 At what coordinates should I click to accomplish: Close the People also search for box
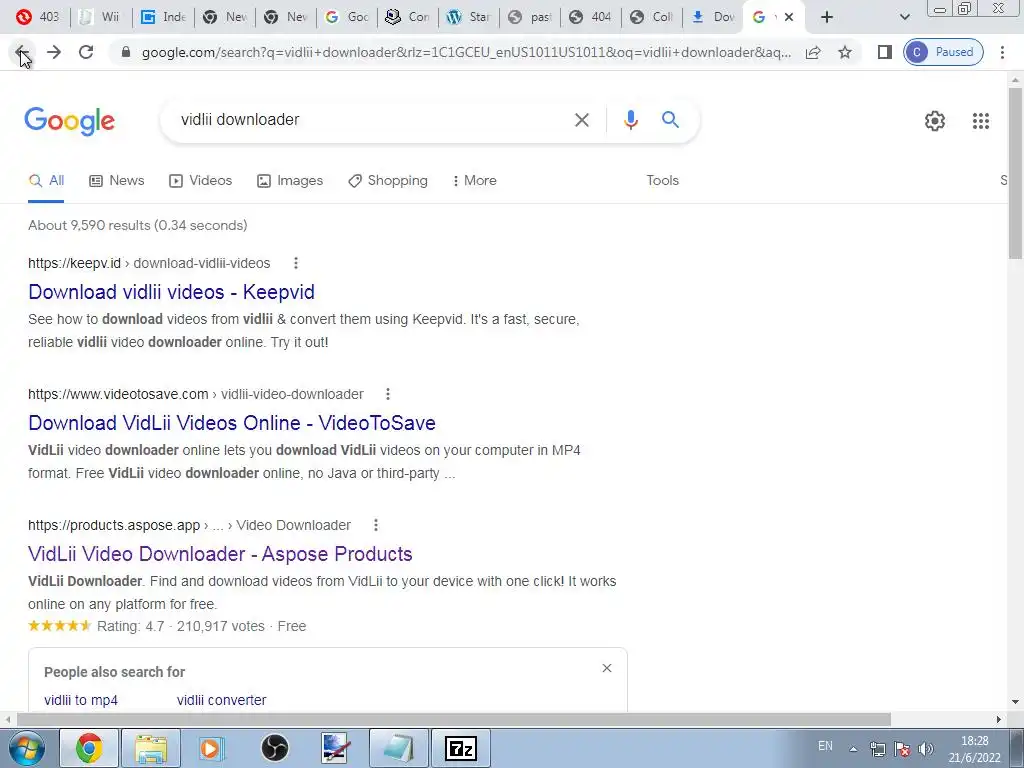coord(607,668)
